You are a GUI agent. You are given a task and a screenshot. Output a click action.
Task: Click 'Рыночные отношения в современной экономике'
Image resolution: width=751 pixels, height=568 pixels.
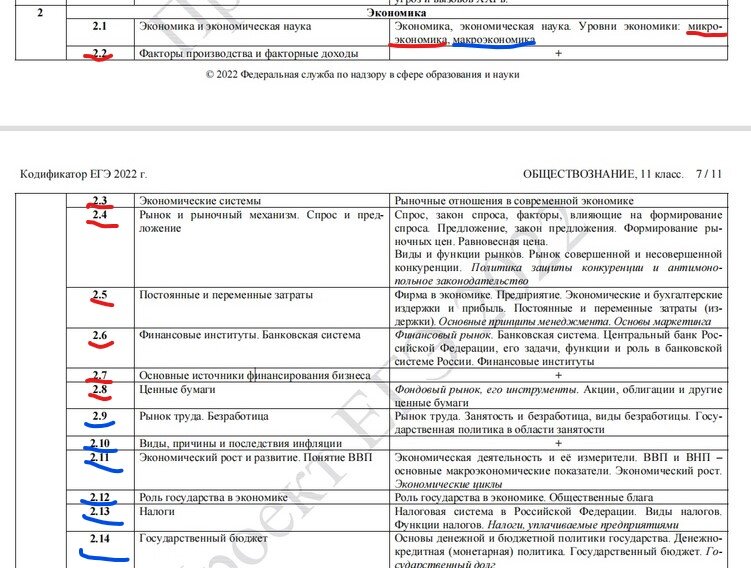click(x=514, y=201)
